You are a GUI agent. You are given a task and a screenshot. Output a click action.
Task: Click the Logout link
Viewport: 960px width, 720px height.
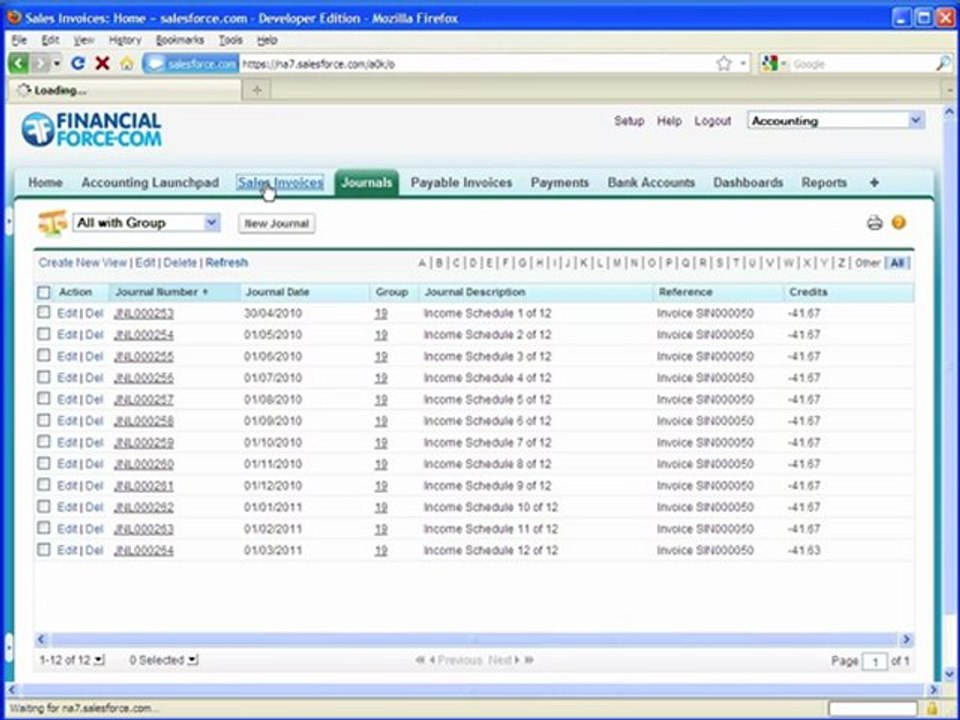point(713,121)
